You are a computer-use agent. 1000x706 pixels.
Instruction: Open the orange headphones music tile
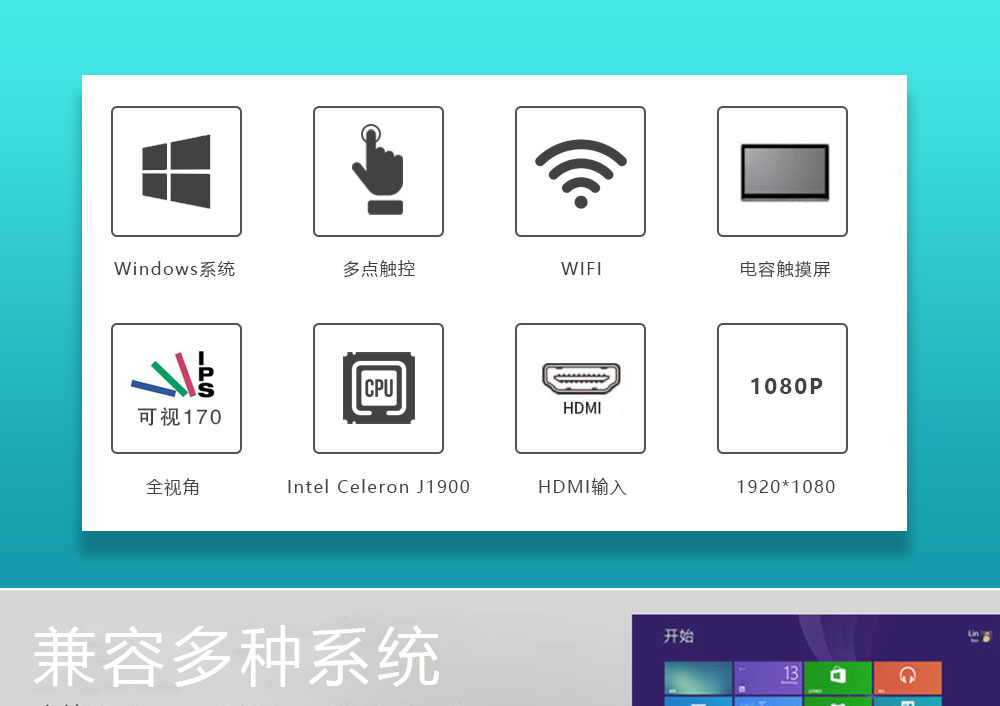(x=907, y=677)
